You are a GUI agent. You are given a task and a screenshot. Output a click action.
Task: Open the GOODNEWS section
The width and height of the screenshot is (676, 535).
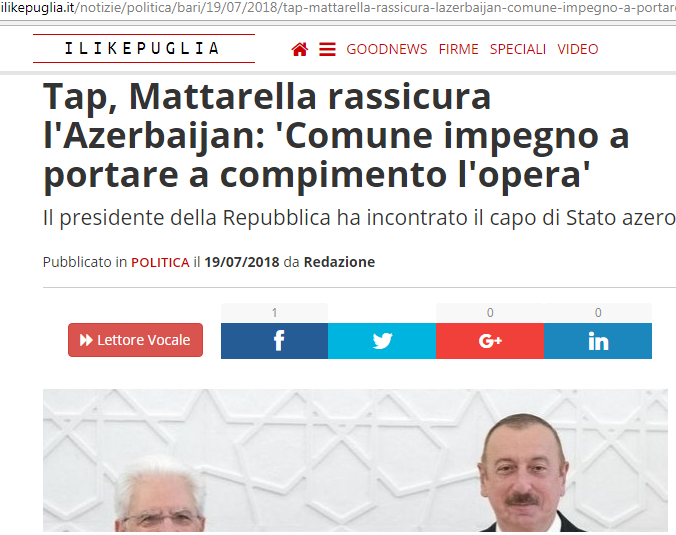point(387,49)
